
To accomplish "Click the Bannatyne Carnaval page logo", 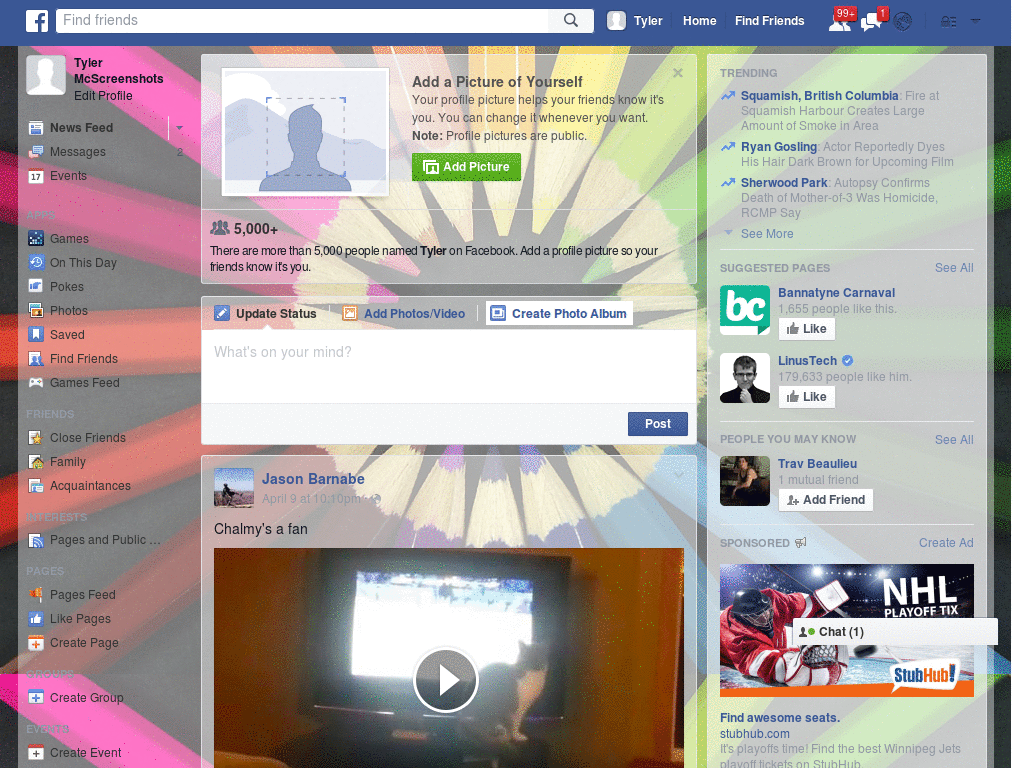I will [x=745, y=310].
